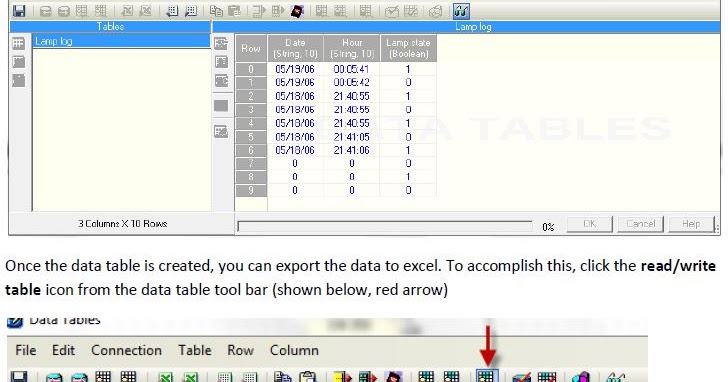Click the Cancel button

coord(640,224)
